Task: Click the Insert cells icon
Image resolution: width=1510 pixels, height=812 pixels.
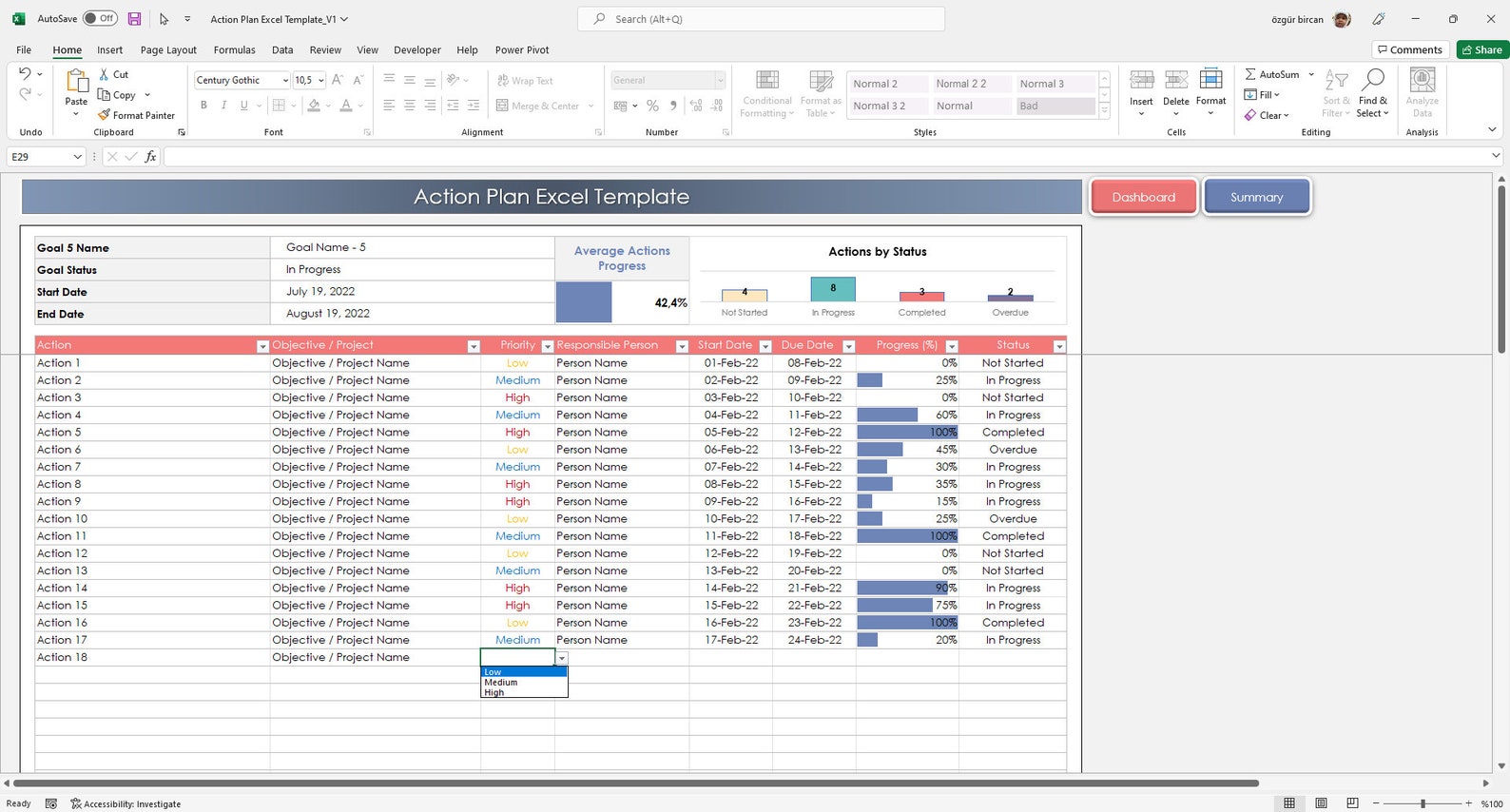Action: click(1141, 81)
